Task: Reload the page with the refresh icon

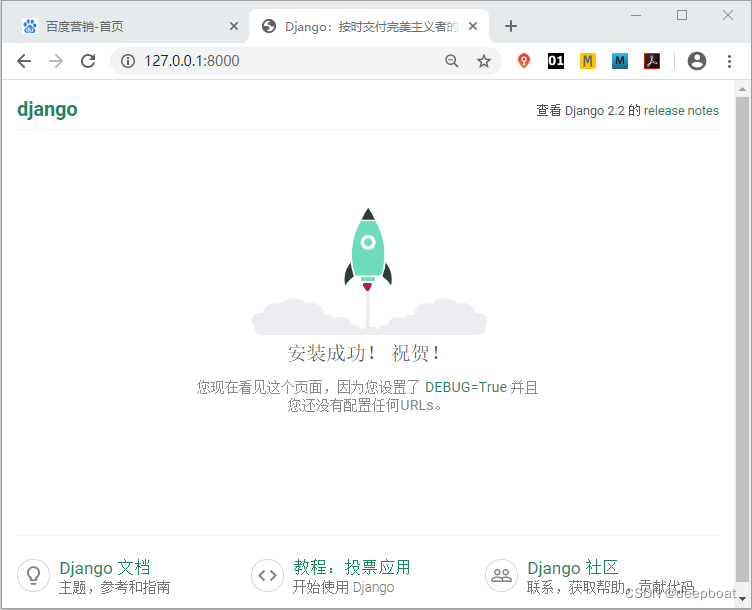Action: click(x=88, y=61)
